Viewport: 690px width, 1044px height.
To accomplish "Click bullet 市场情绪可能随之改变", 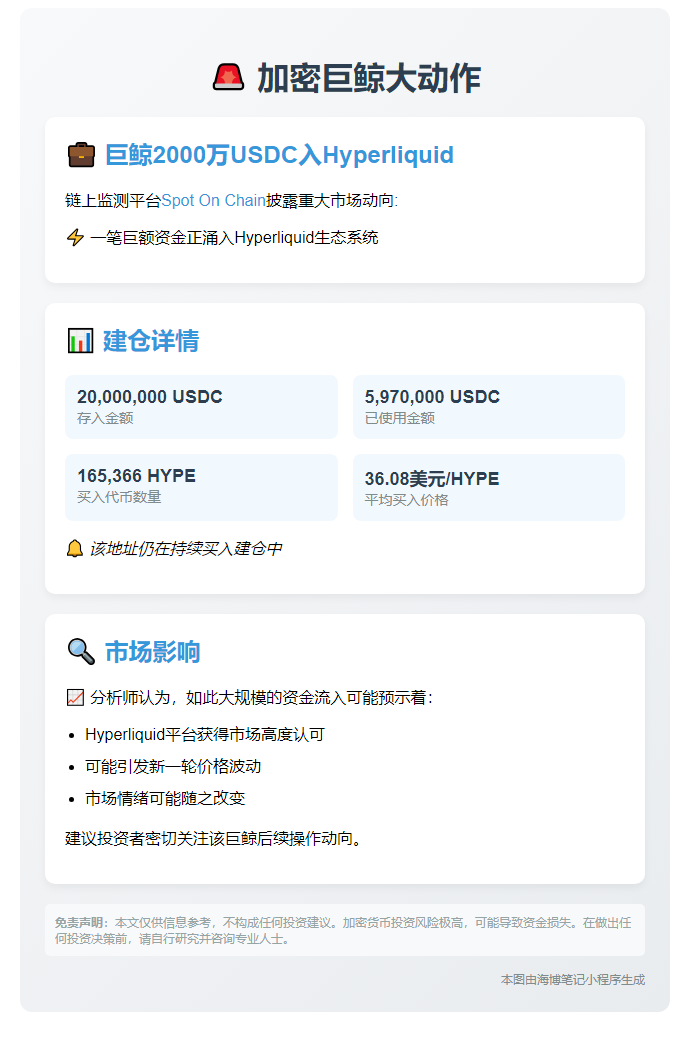I will (165, 799).
